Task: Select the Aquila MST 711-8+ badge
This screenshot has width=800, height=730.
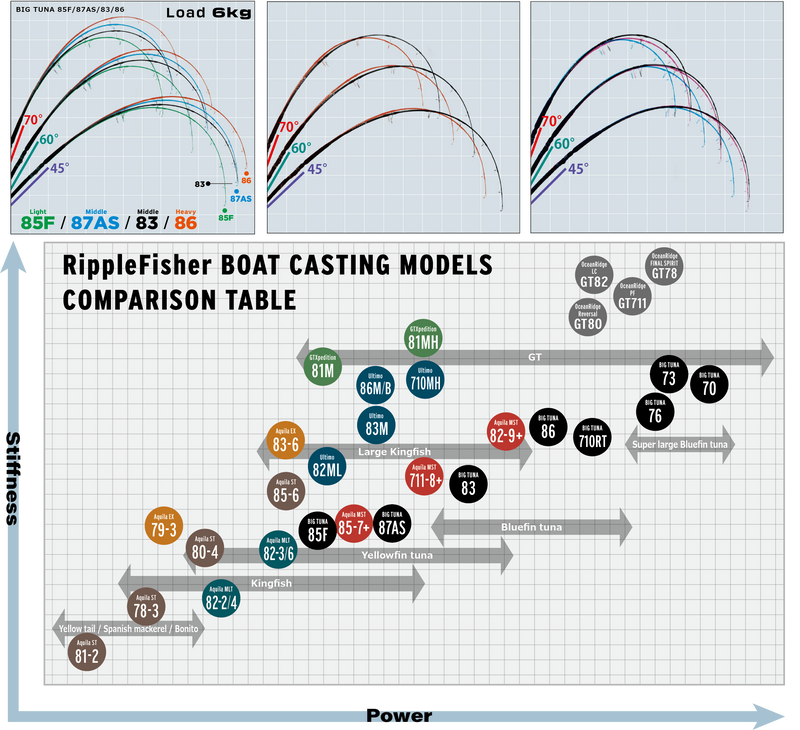Action: tap(424, 476)
